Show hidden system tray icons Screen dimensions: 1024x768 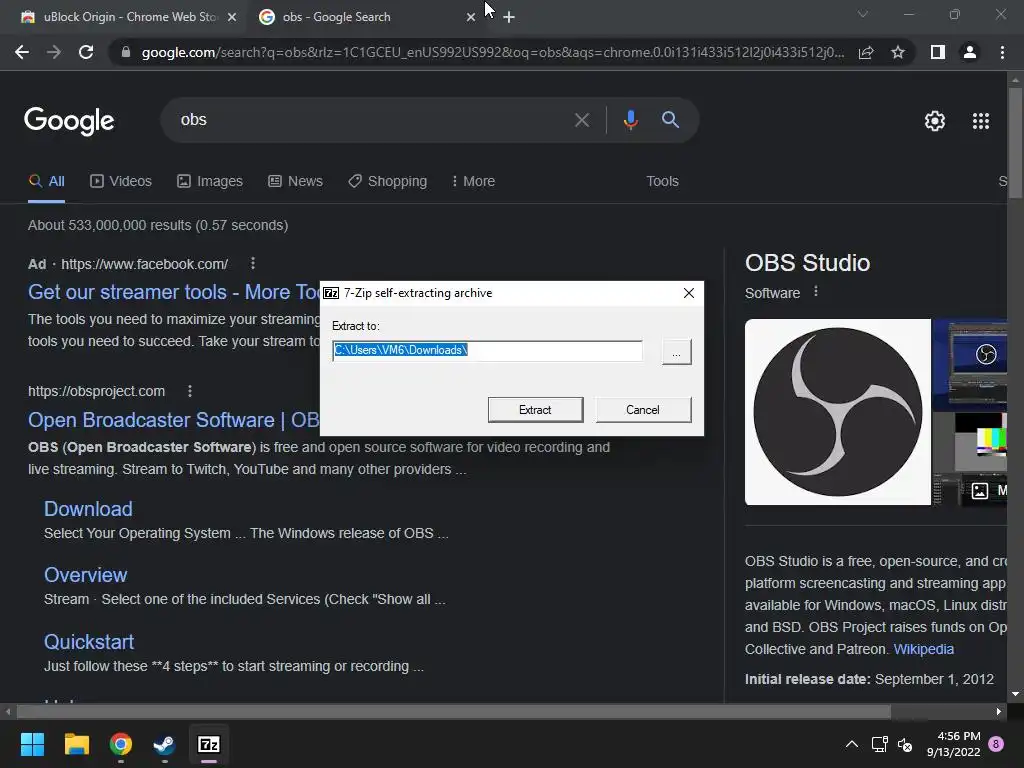pyautogui.click(x=852, y=744)
